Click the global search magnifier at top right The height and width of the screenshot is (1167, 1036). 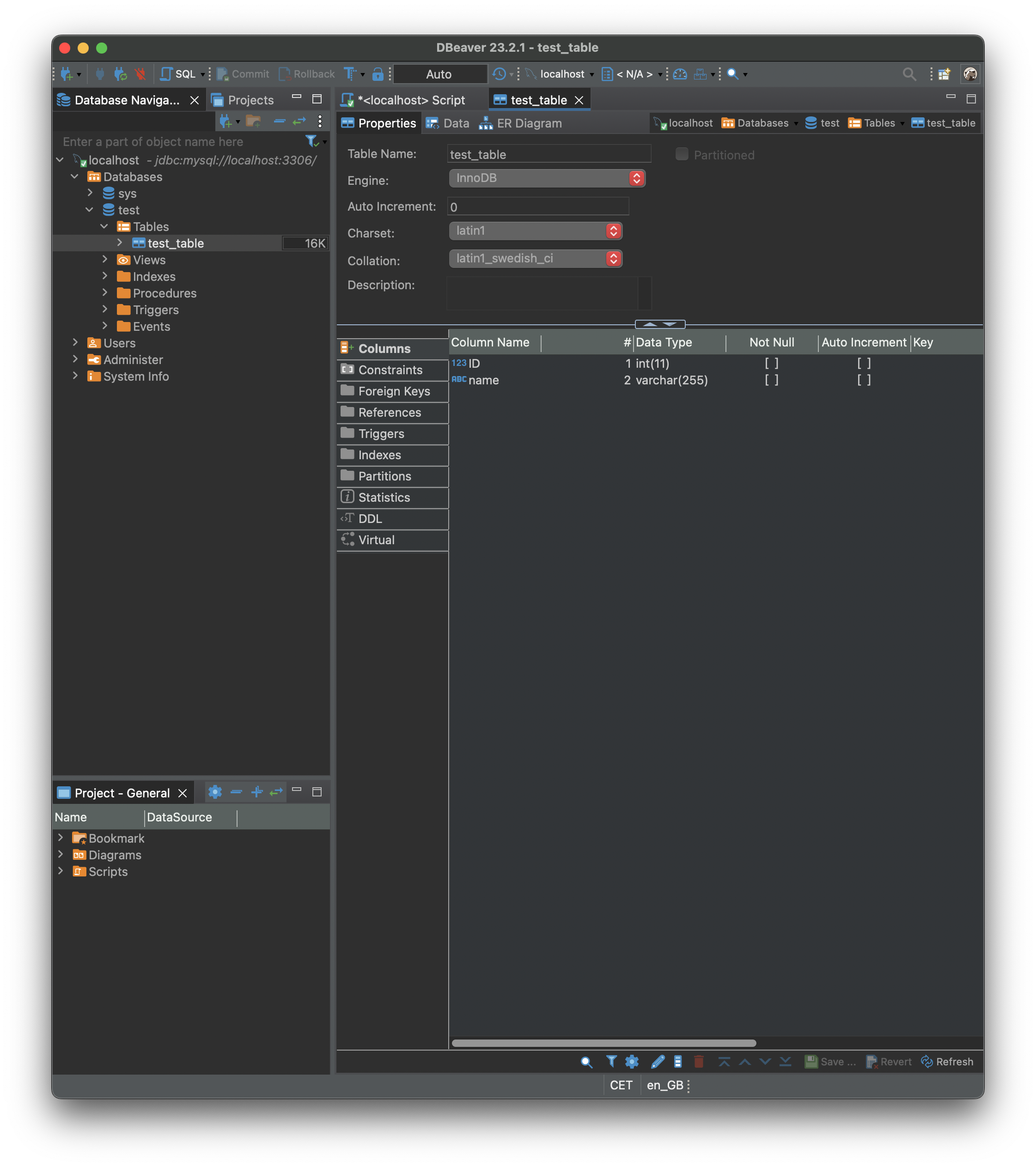pos(909,74)
